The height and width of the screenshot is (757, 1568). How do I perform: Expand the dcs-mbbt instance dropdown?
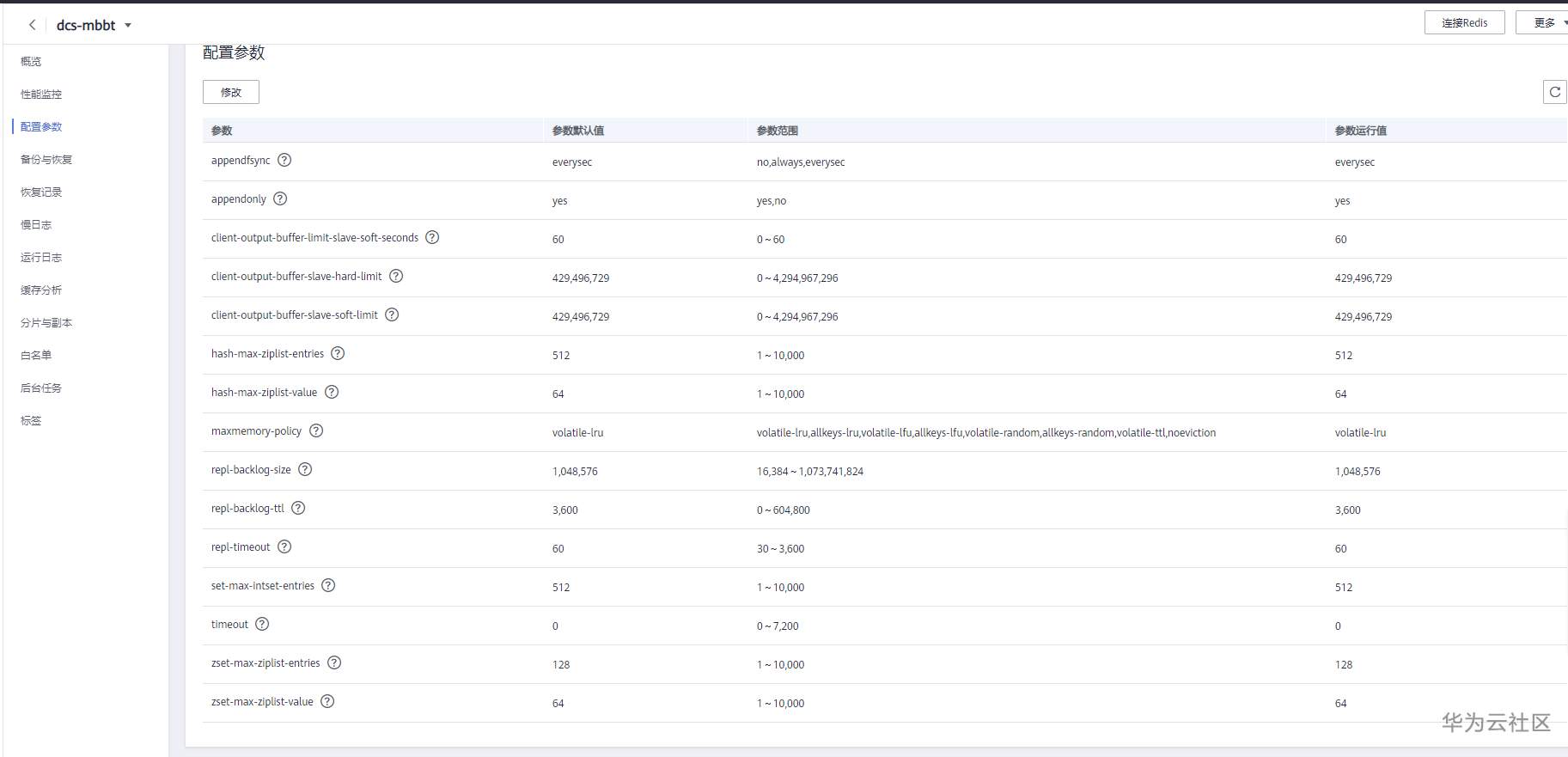(x=128, y=26)
